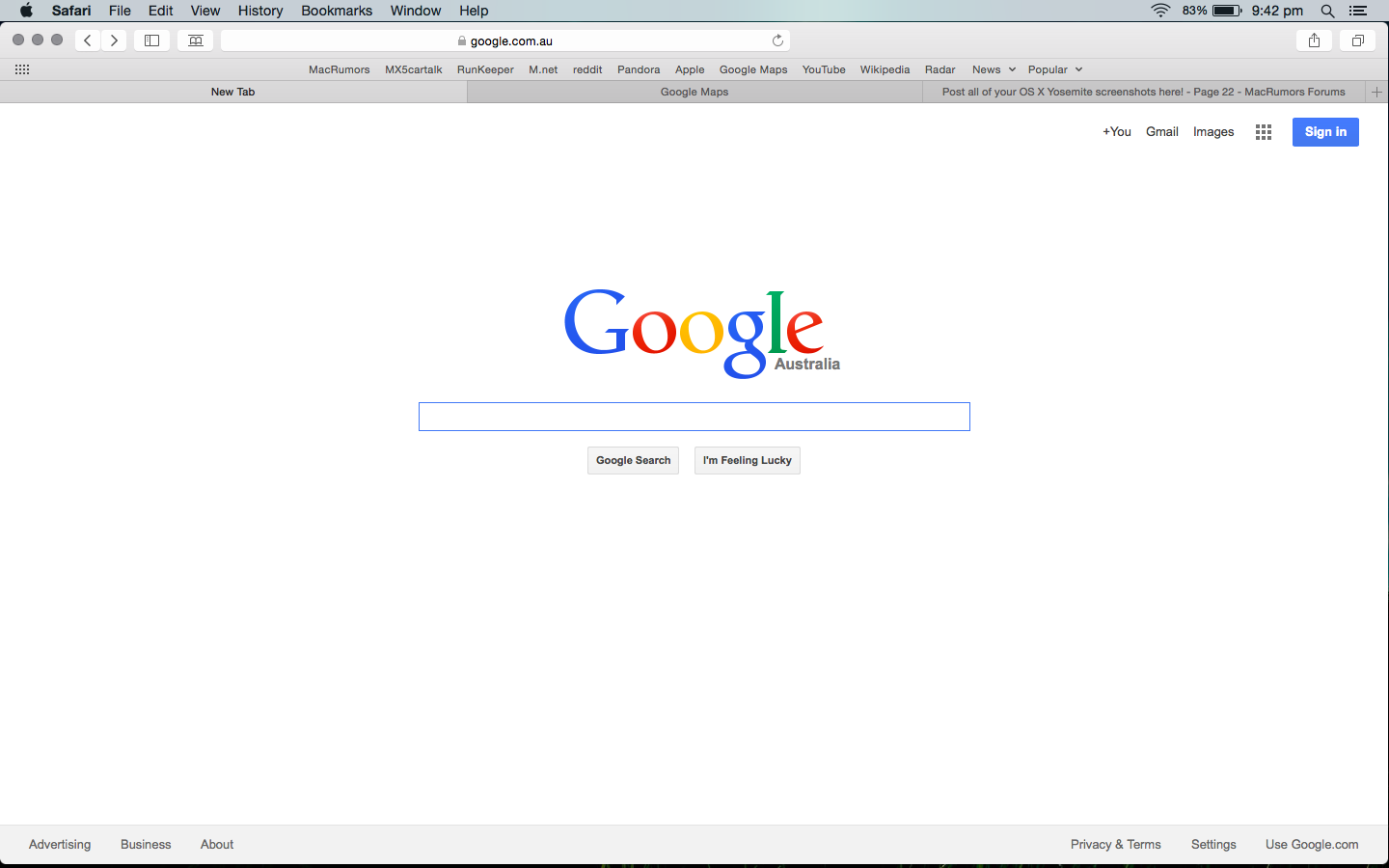1389x868 pixels.
Task: Add a new tab with plus button
Action: [x=1377, y=92]
